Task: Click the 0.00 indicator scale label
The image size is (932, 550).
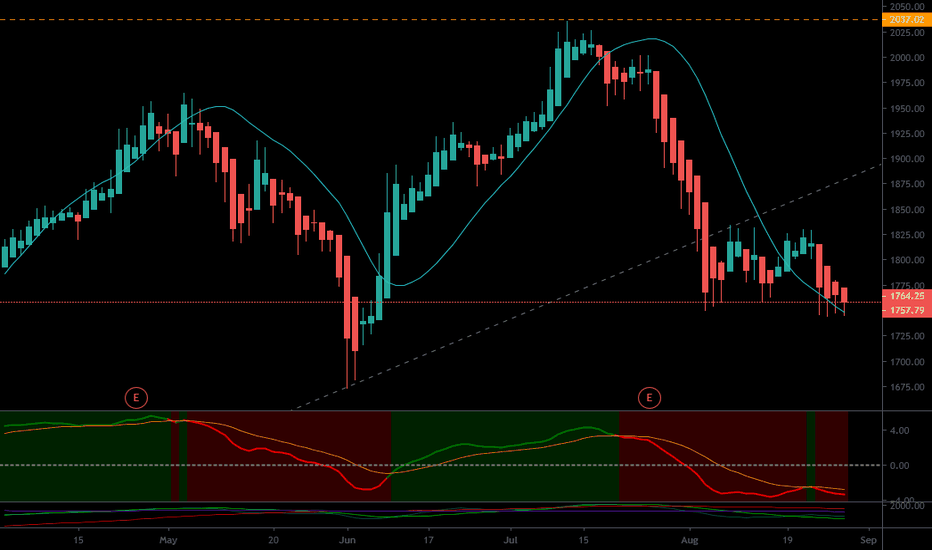Action: point(899,466)
